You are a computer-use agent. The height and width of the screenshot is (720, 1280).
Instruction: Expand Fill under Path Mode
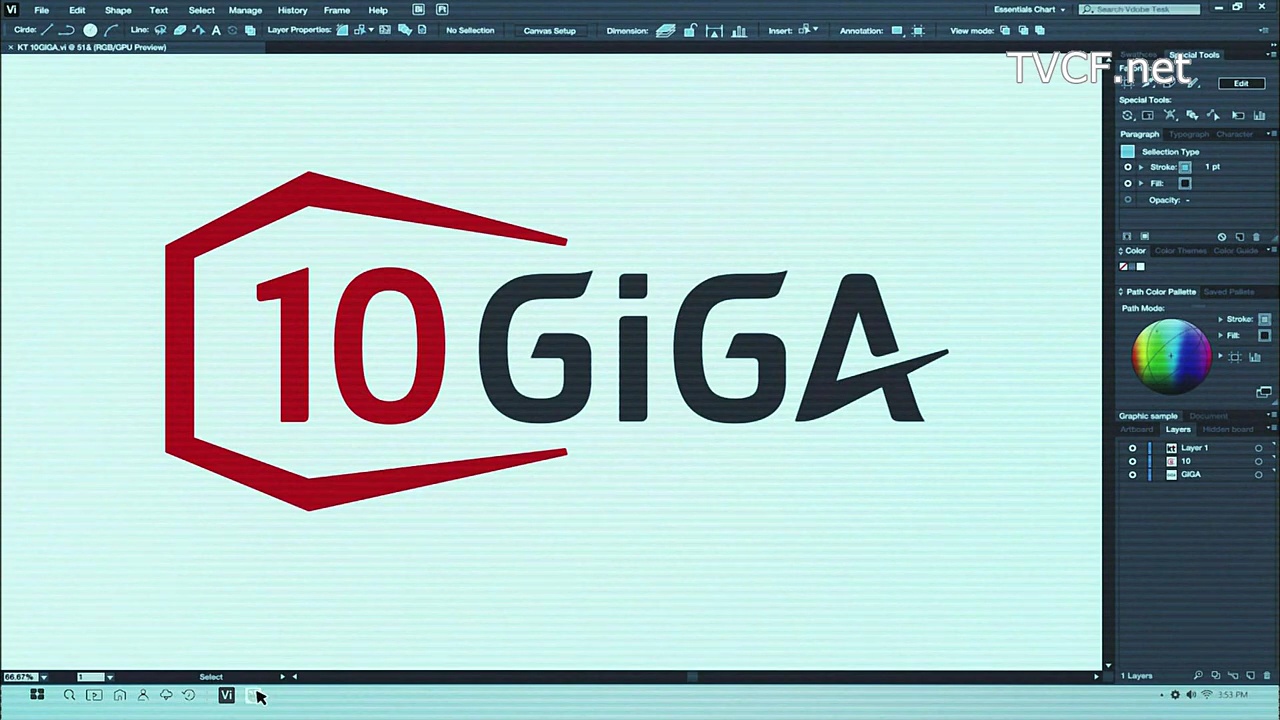(x=1220, y=335)
